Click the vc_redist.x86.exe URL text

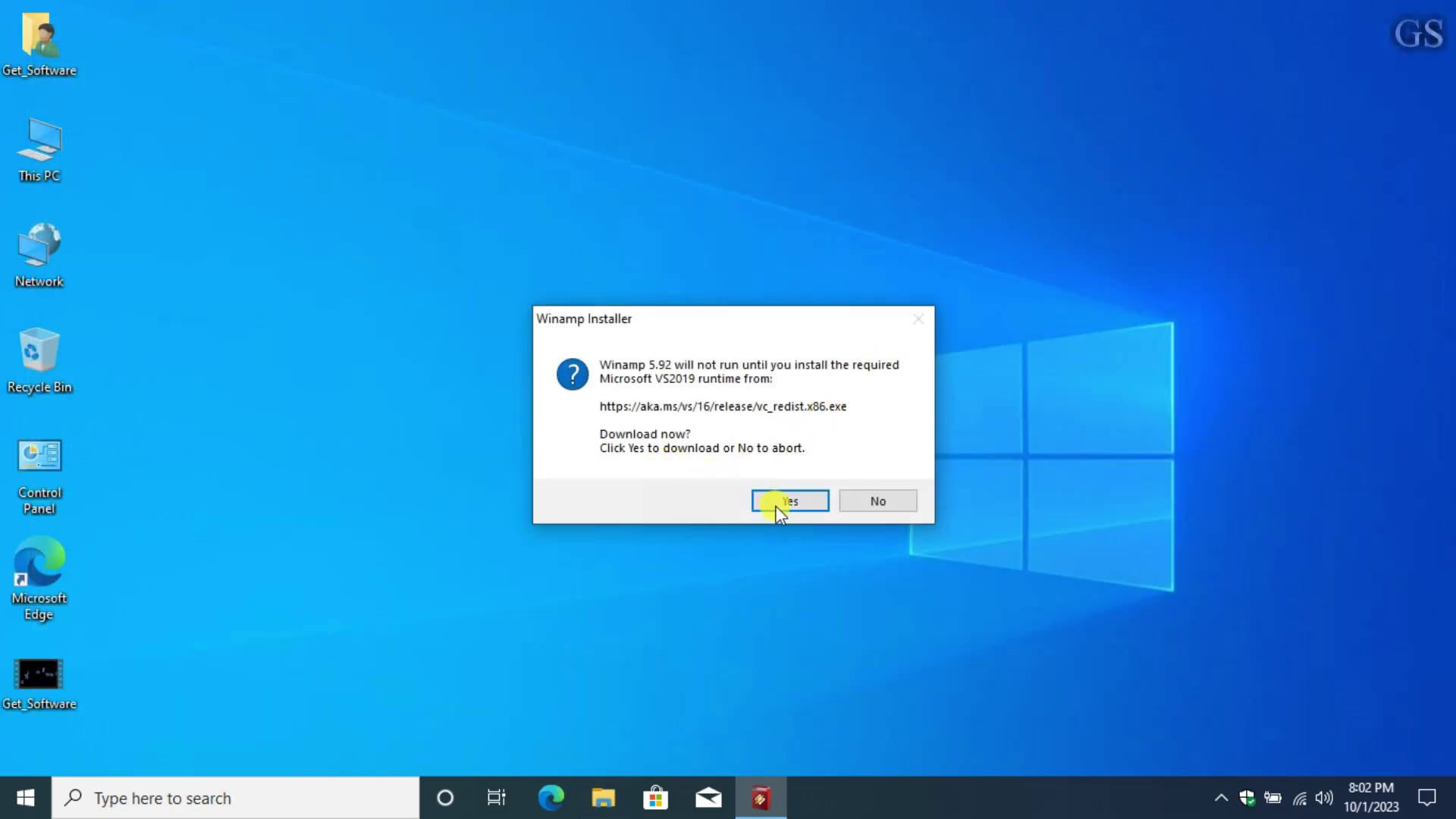point(723,406)
